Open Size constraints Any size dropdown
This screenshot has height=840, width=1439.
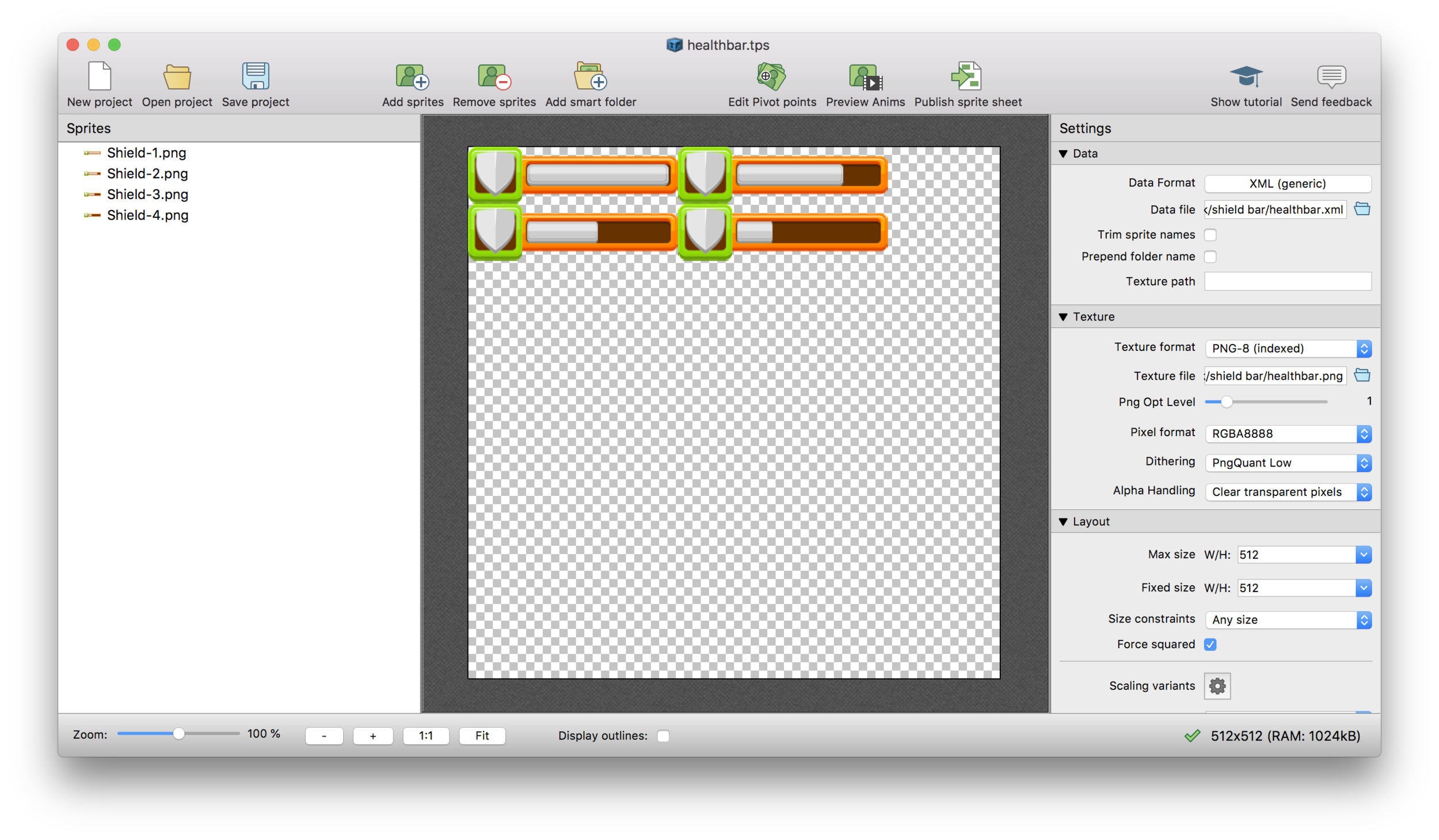point(1288,620)
